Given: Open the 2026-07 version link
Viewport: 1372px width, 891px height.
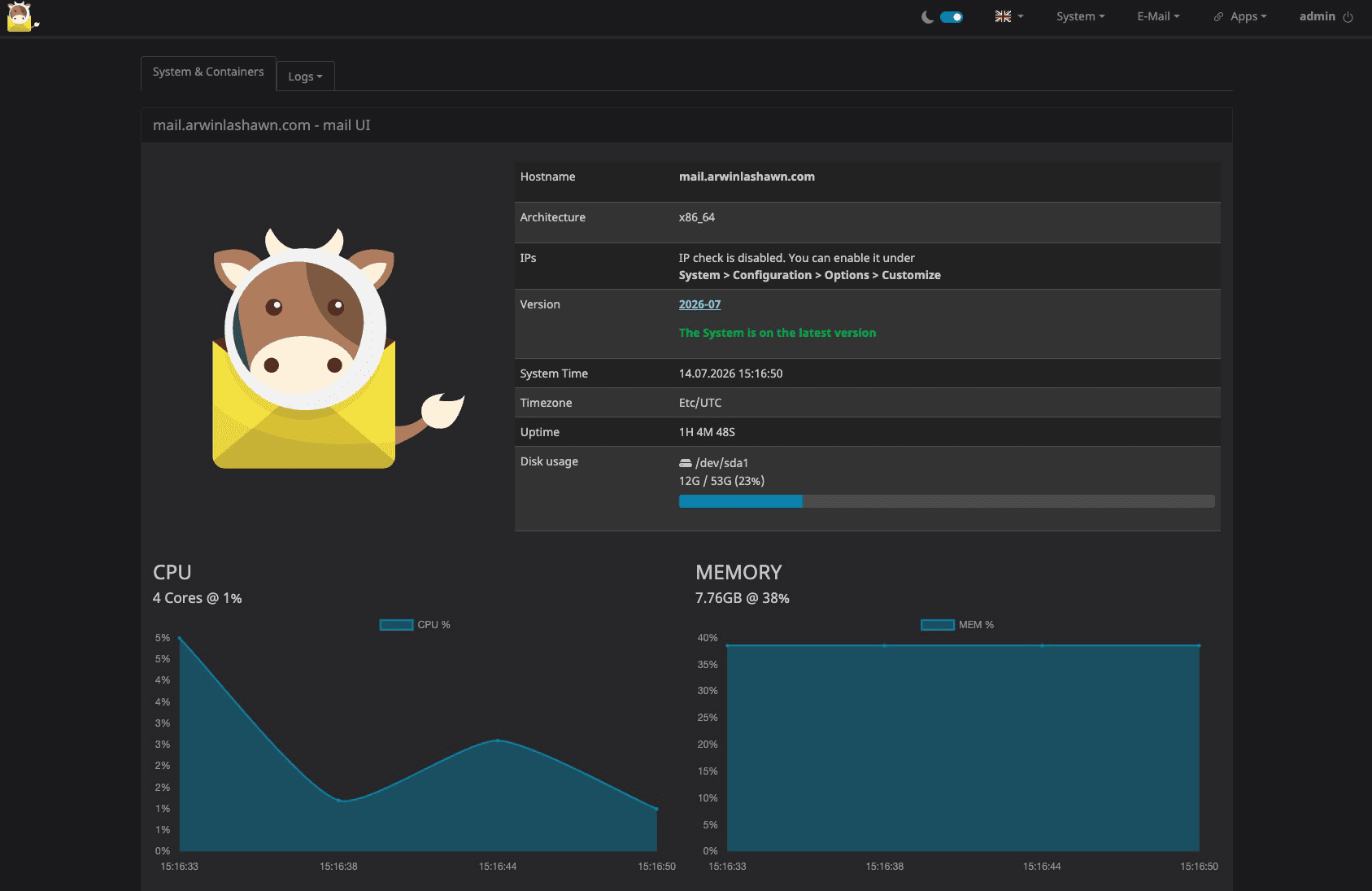Looking at the screenshot, I should [699, 304].
